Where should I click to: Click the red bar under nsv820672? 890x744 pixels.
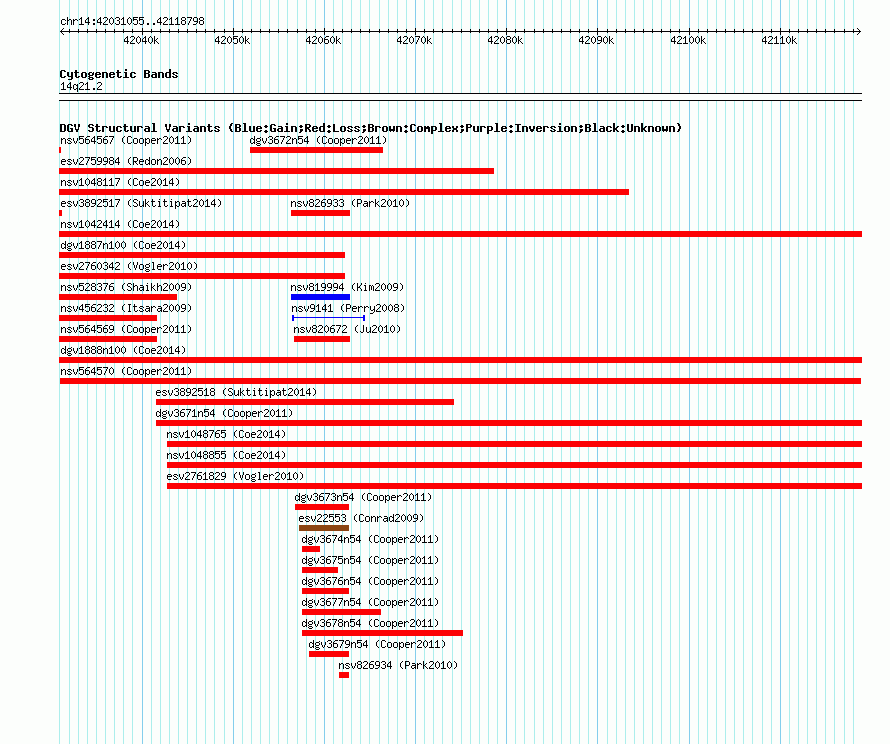(x=322, y=339)
